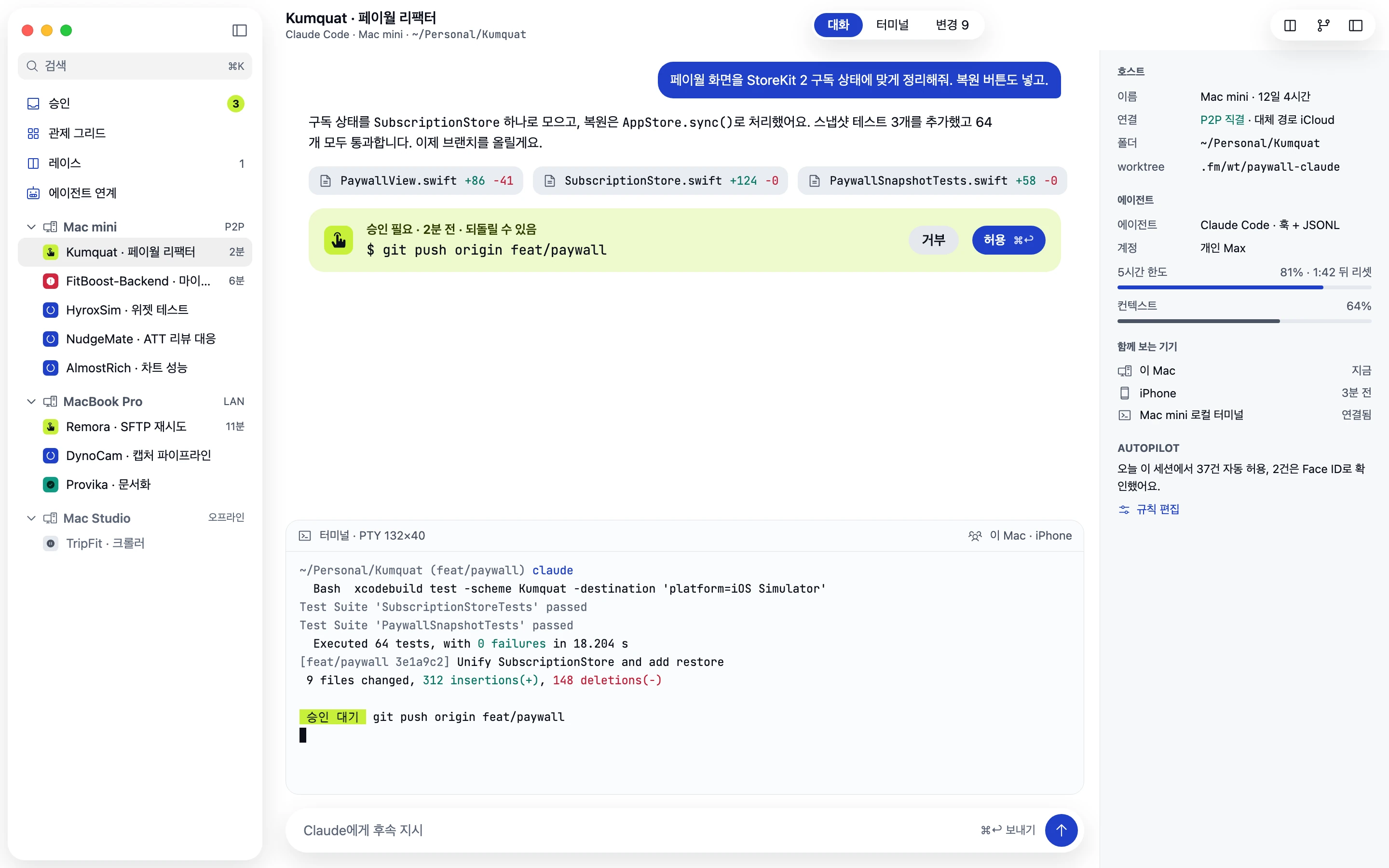Collapse the Mac Studio host group
The height and width of the screenshot is (868, 1389).
(x=31, y=518)
